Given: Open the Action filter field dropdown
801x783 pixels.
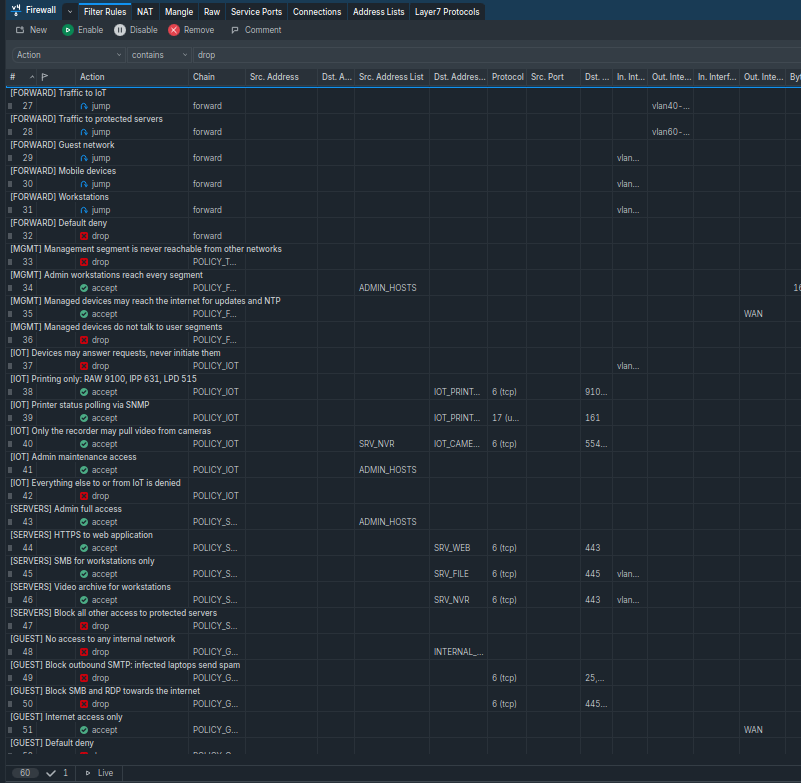Looking at the screenshot, I should (x=68, y=55).
